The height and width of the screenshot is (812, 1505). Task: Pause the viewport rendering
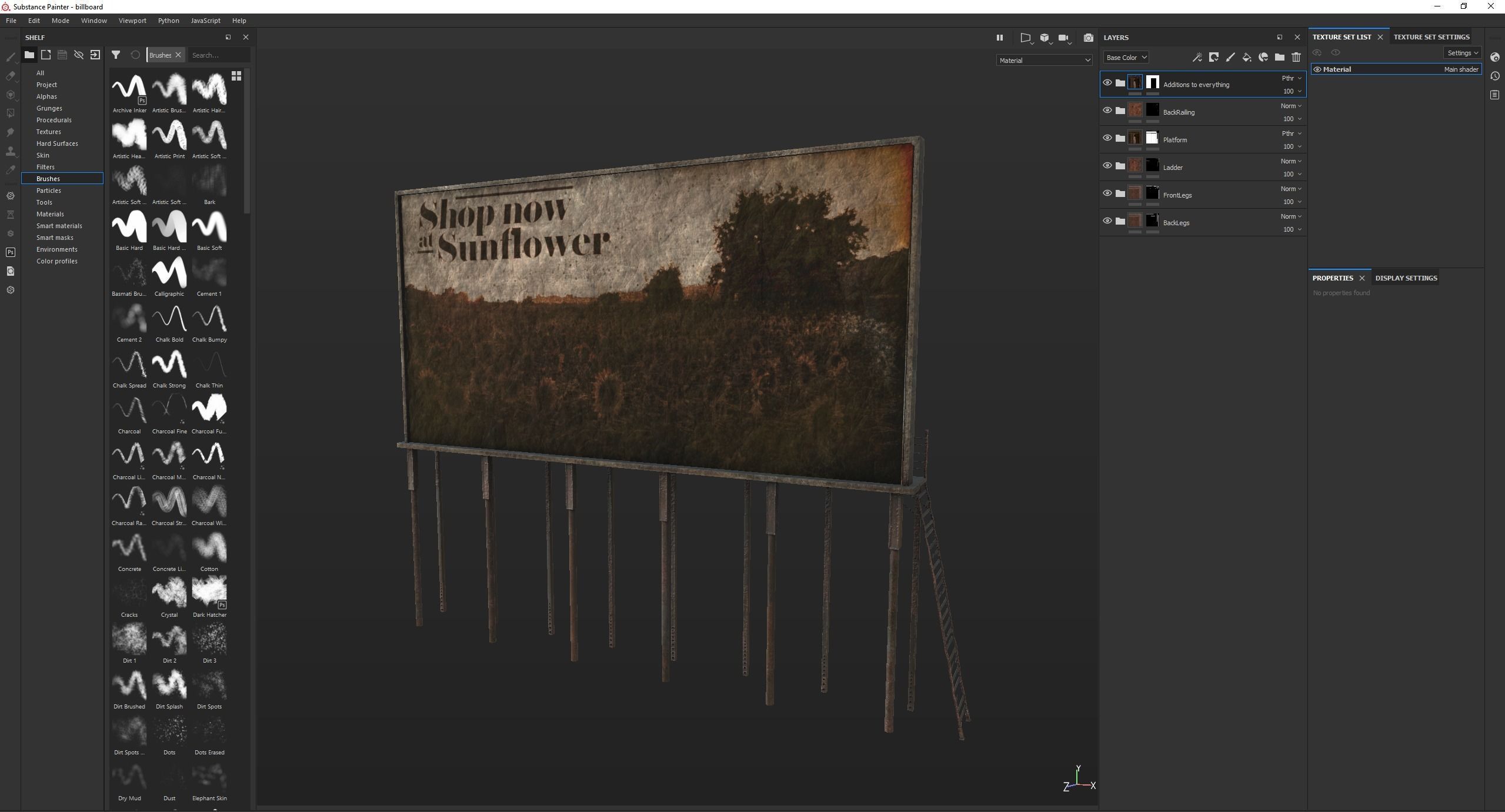(x=999, y=38)
